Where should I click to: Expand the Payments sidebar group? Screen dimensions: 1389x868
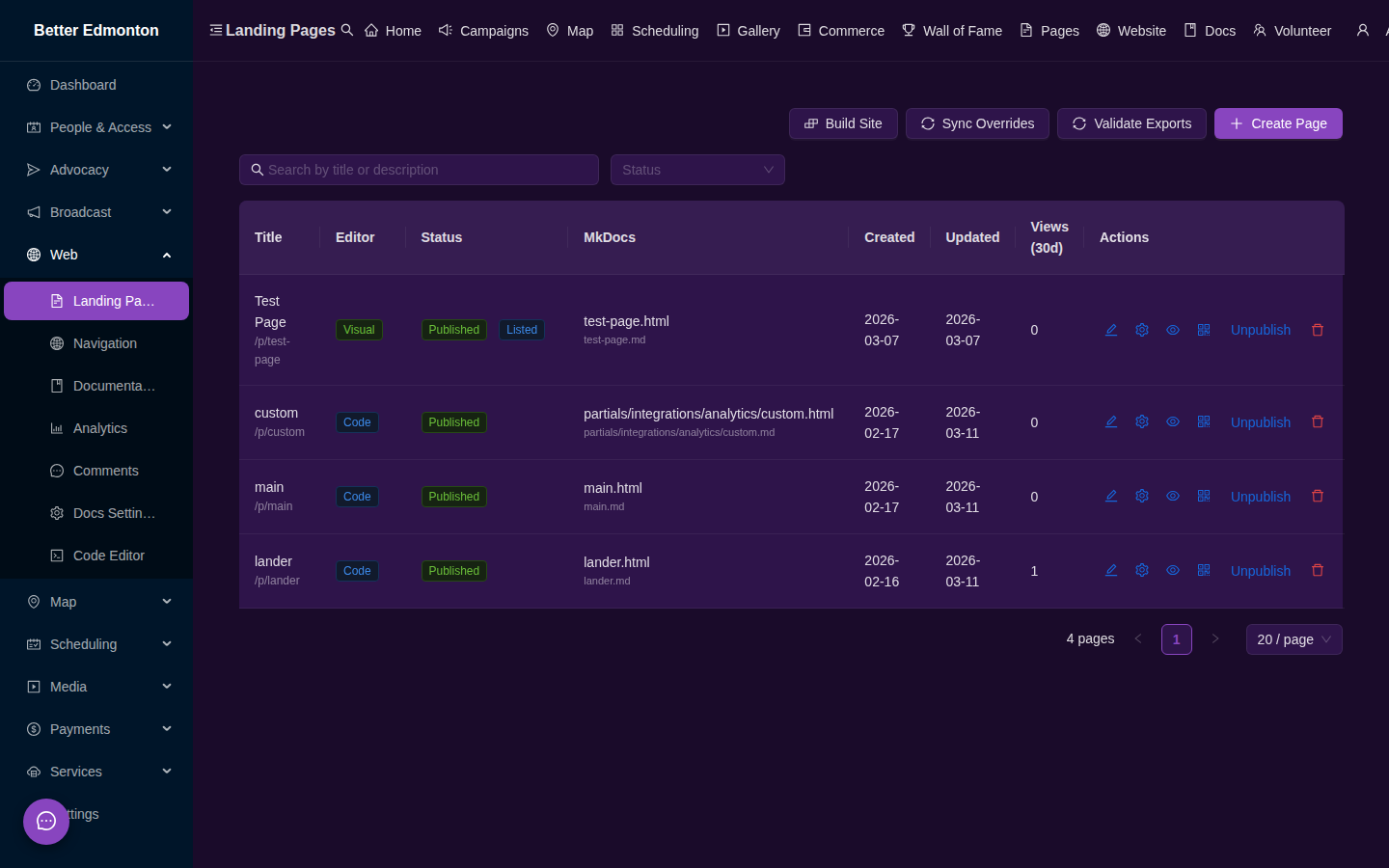tap(96, 729)
